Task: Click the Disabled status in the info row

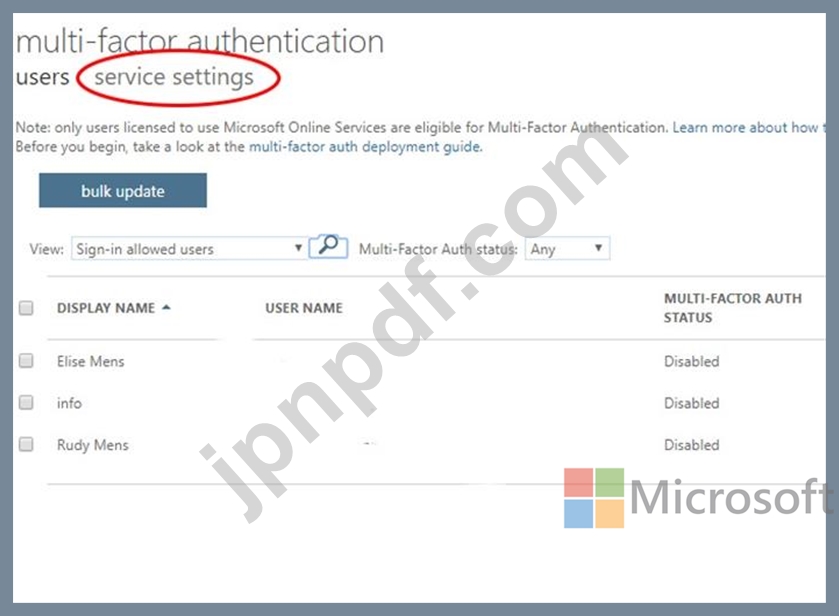Action: pos(691,403)
